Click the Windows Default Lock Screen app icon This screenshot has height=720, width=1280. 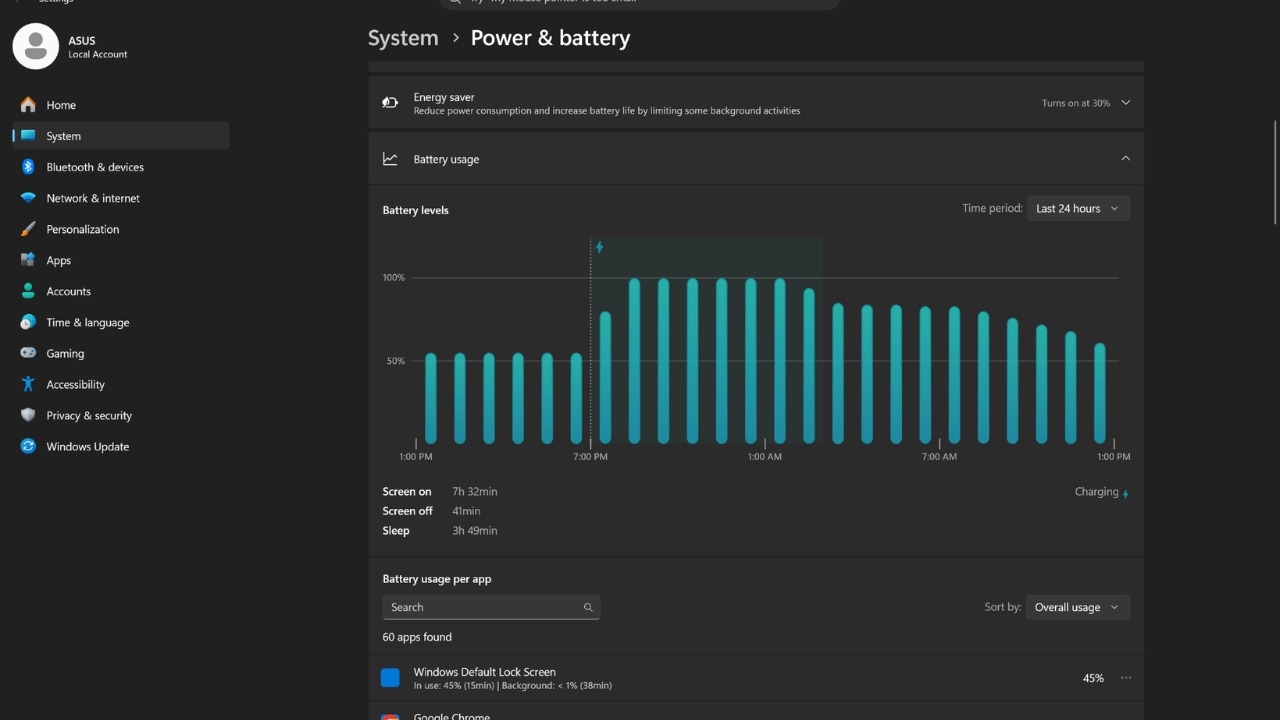390,678
